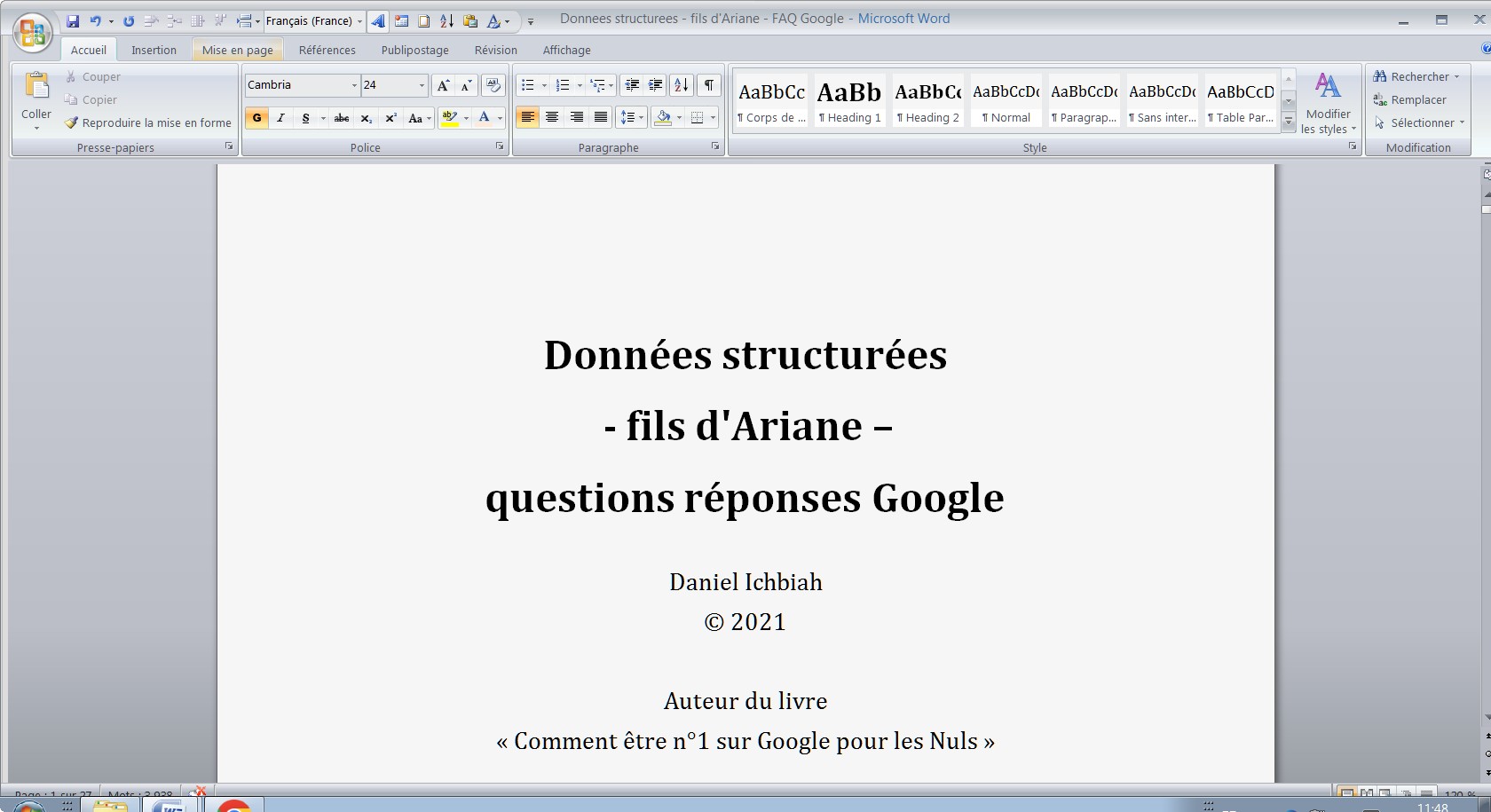Toggle italic formatting

pyautogui.click(x=281, y=118)
